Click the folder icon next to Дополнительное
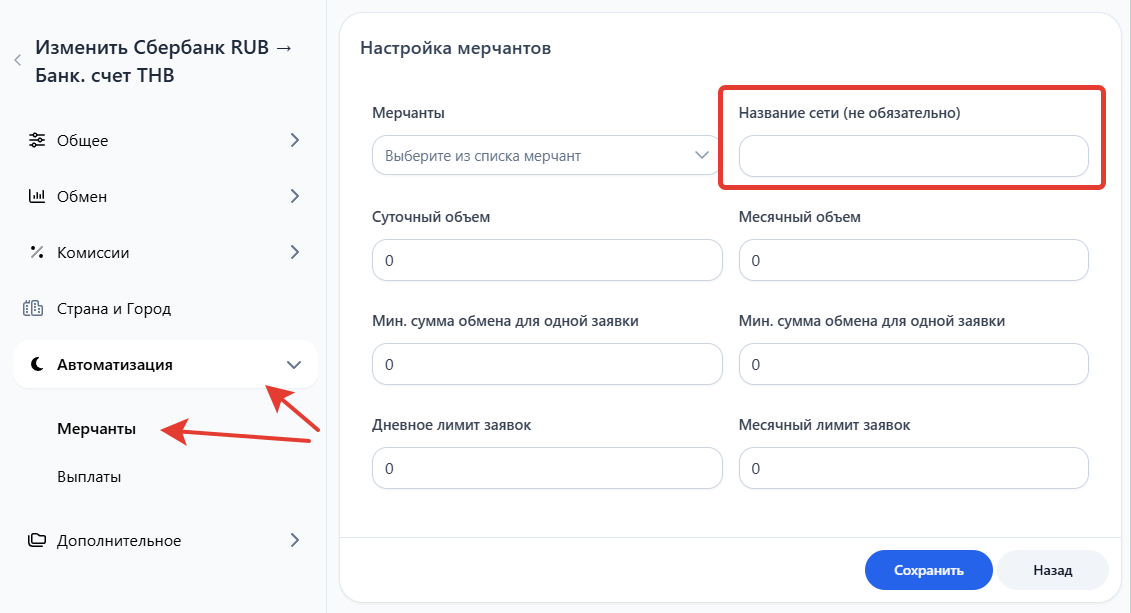1131x613 pixels. (37, 540)
